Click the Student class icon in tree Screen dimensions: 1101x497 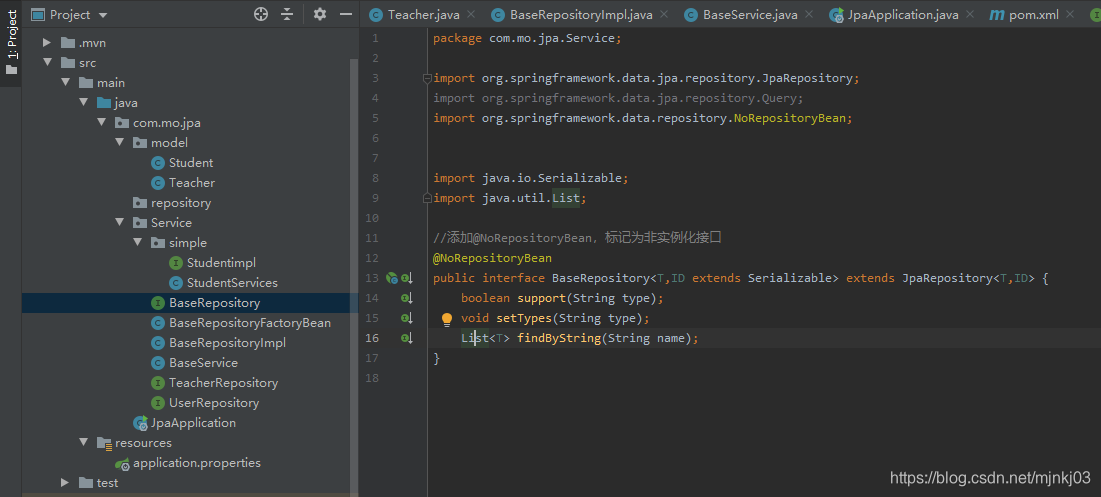[x=158, y=163]
